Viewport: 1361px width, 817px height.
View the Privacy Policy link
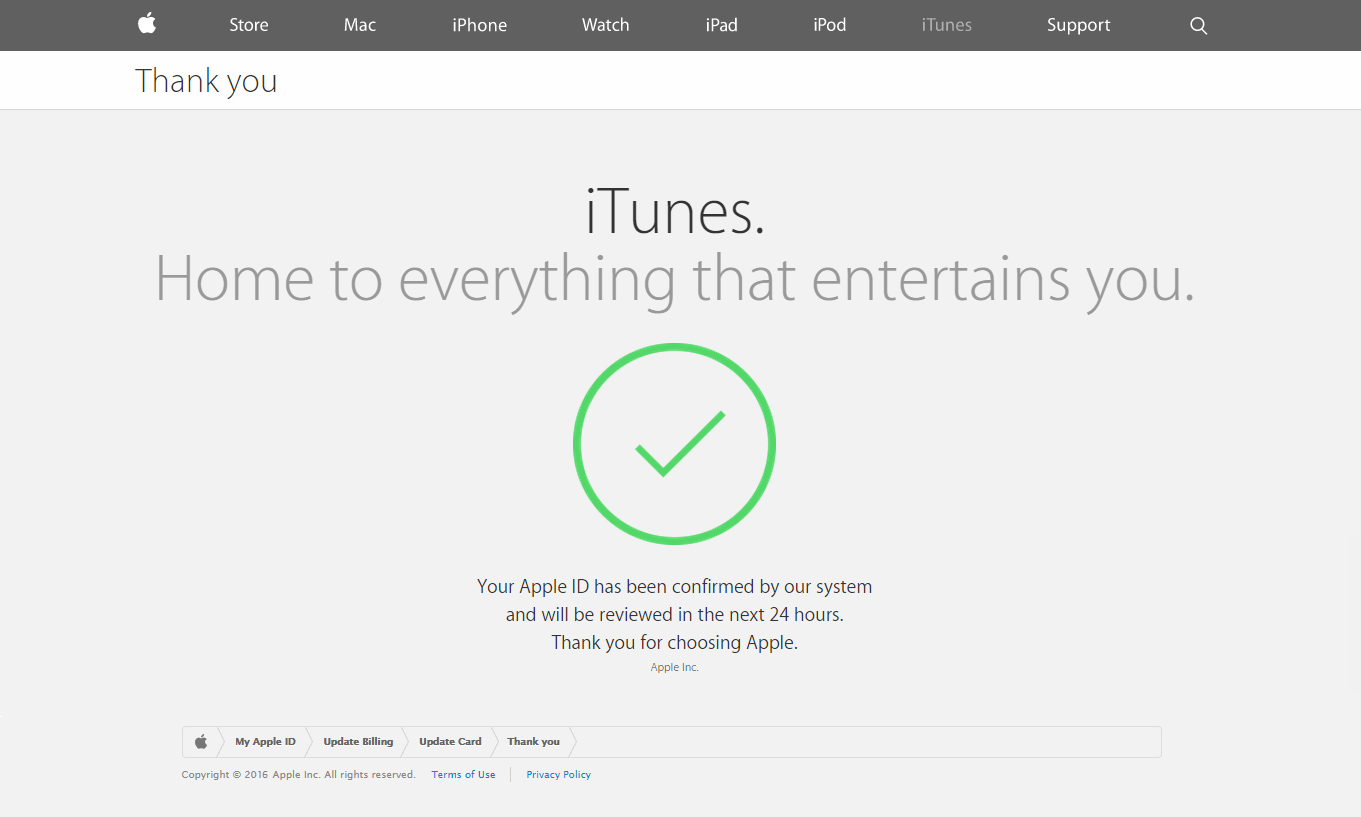(558, 775)
